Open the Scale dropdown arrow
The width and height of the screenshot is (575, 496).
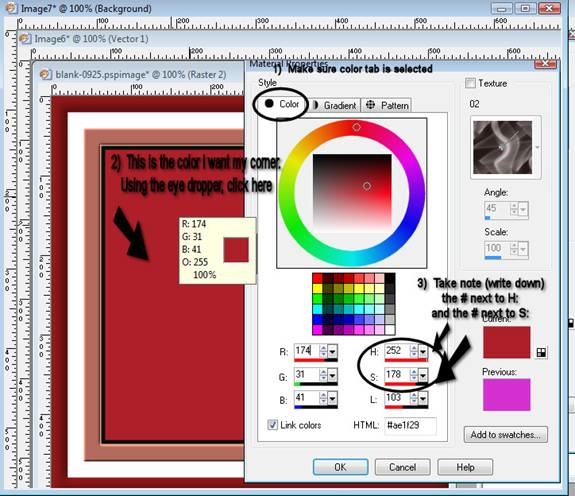click(x=523, y=249)
